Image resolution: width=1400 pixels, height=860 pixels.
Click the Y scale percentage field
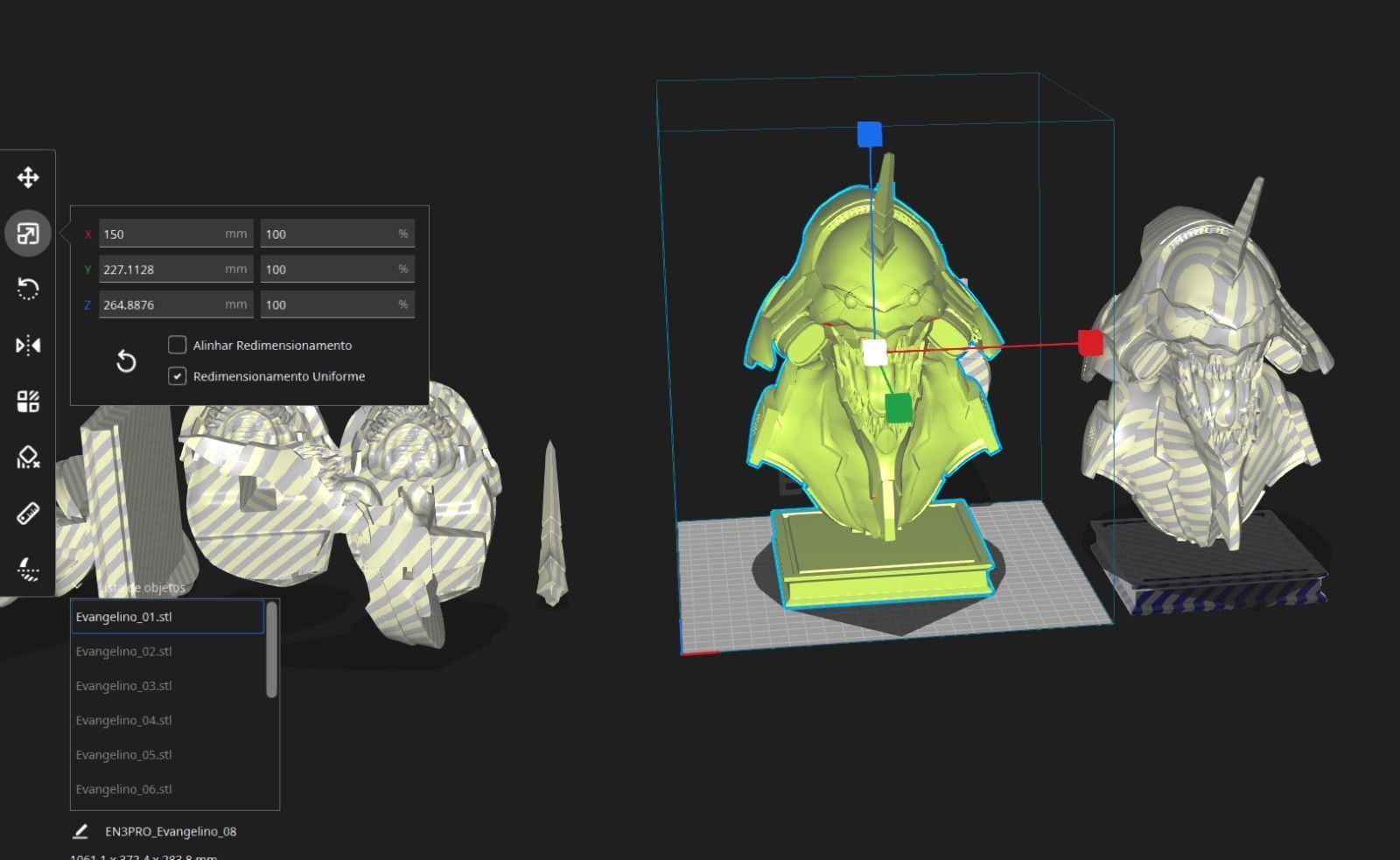(x=338, y=269)
